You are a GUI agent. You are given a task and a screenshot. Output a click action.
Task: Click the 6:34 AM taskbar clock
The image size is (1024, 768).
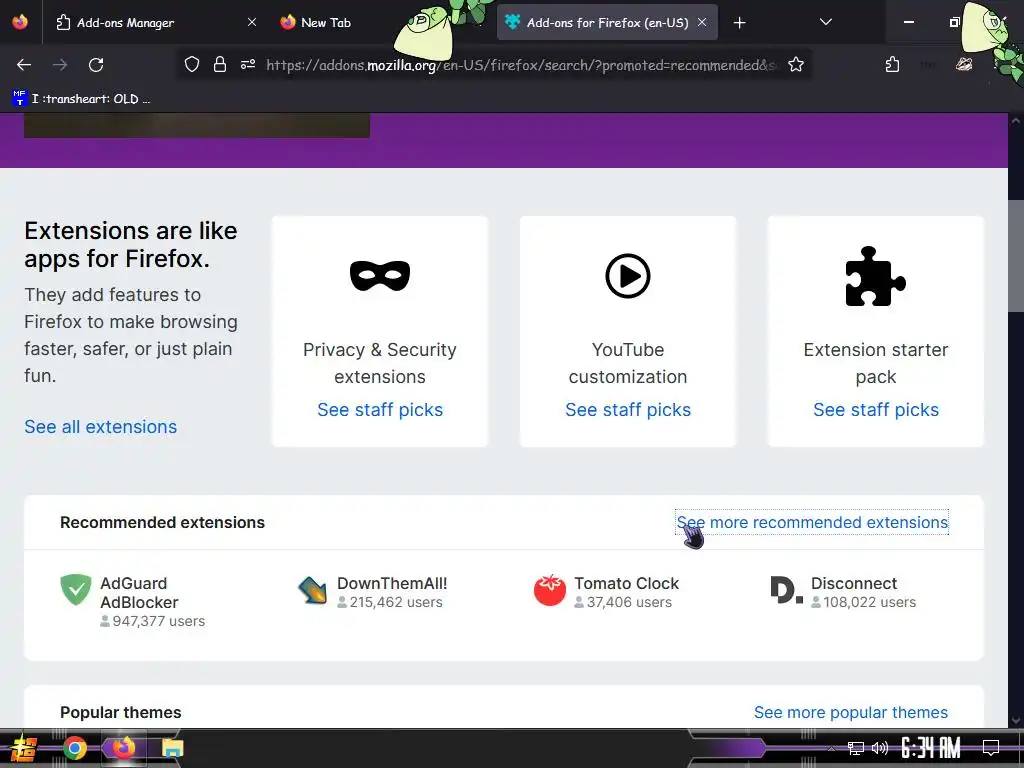point(931,748)
